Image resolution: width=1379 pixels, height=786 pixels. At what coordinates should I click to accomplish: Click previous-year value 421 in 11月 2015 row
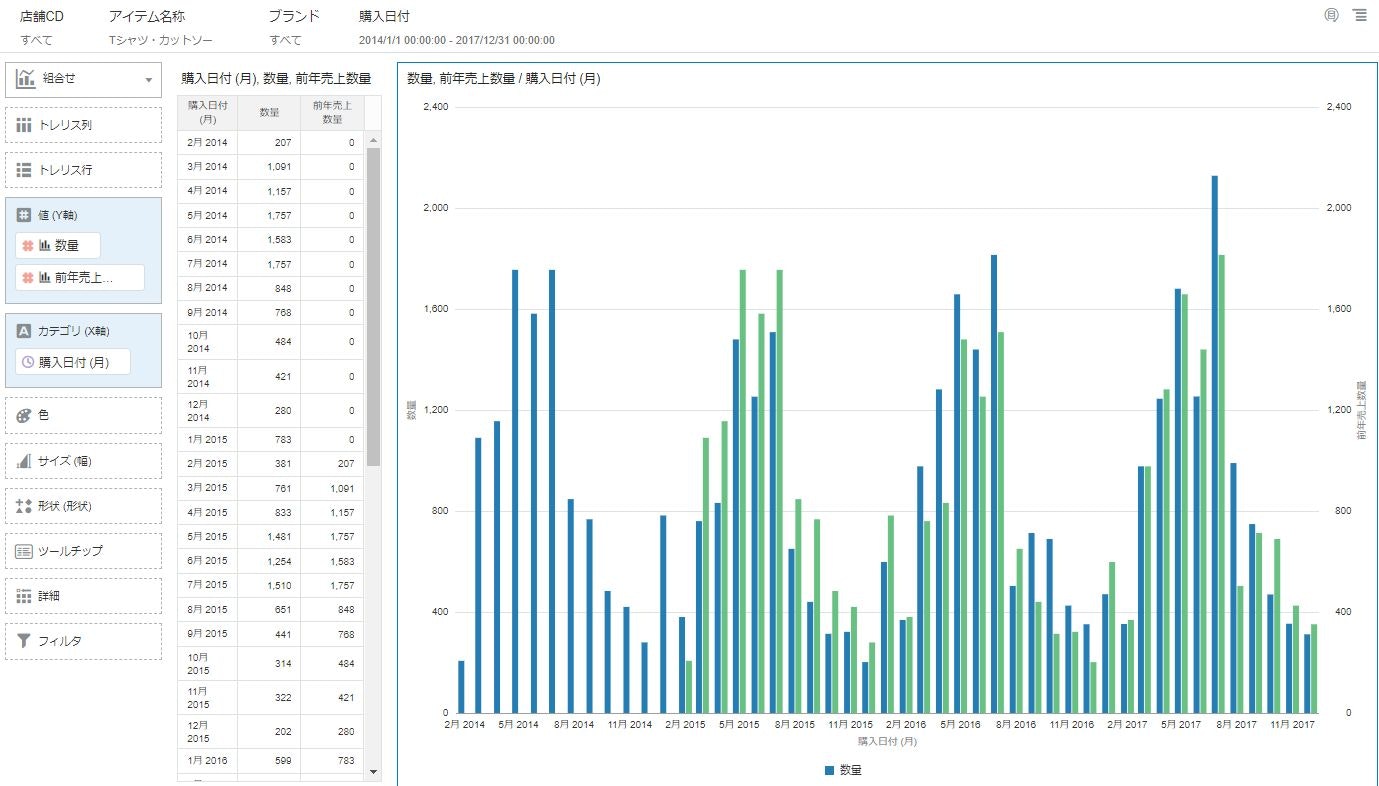[345, 698]
